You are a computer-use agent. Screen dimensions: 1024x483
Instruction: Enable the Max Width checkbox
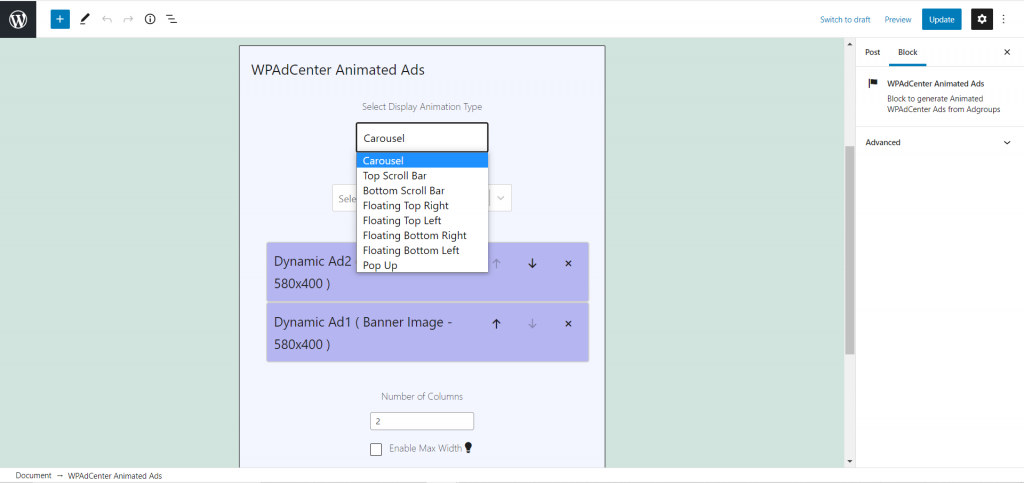376,449
